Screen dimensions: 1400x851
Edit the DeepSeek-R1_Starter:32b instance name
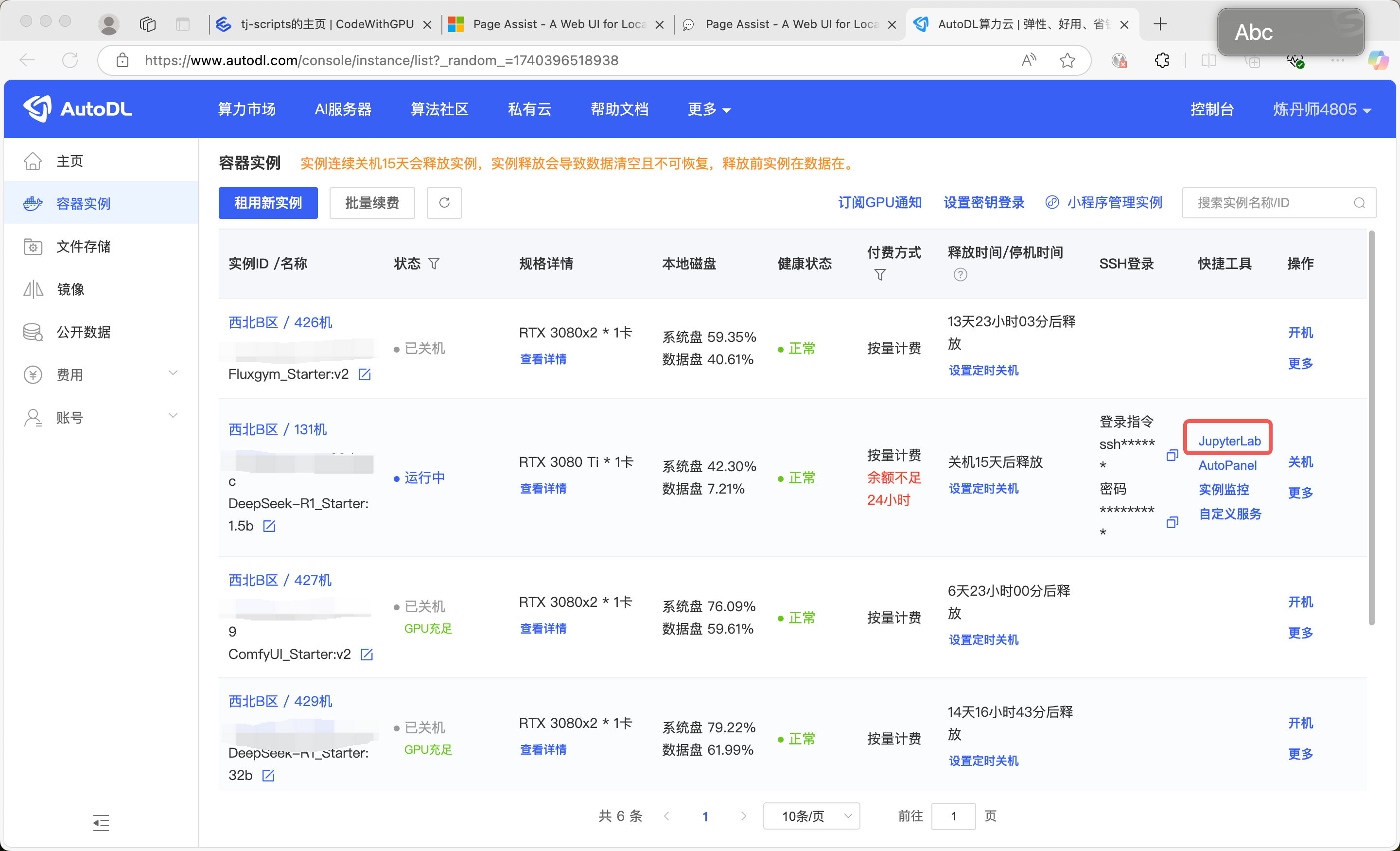[x=268, y=776]
